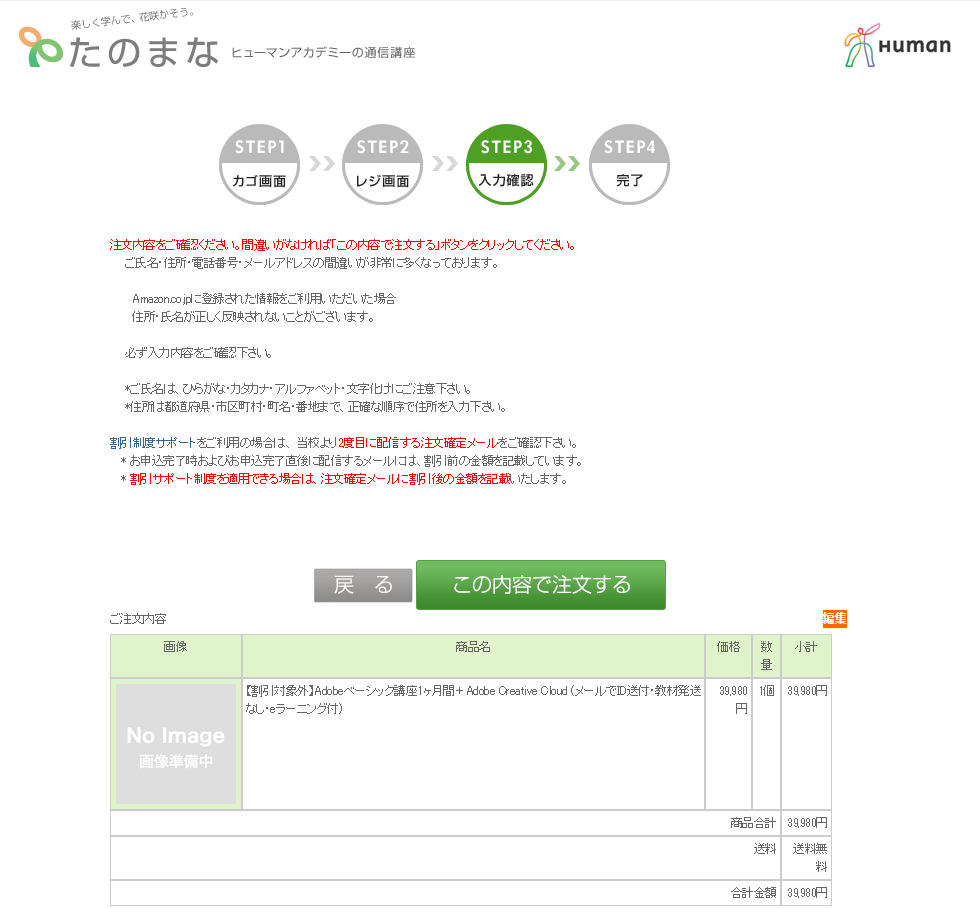The width and height of the screenshot is (980, 909).
Task: Confirm order with この内容で注文する button
Action: click(x=541, y=585)
